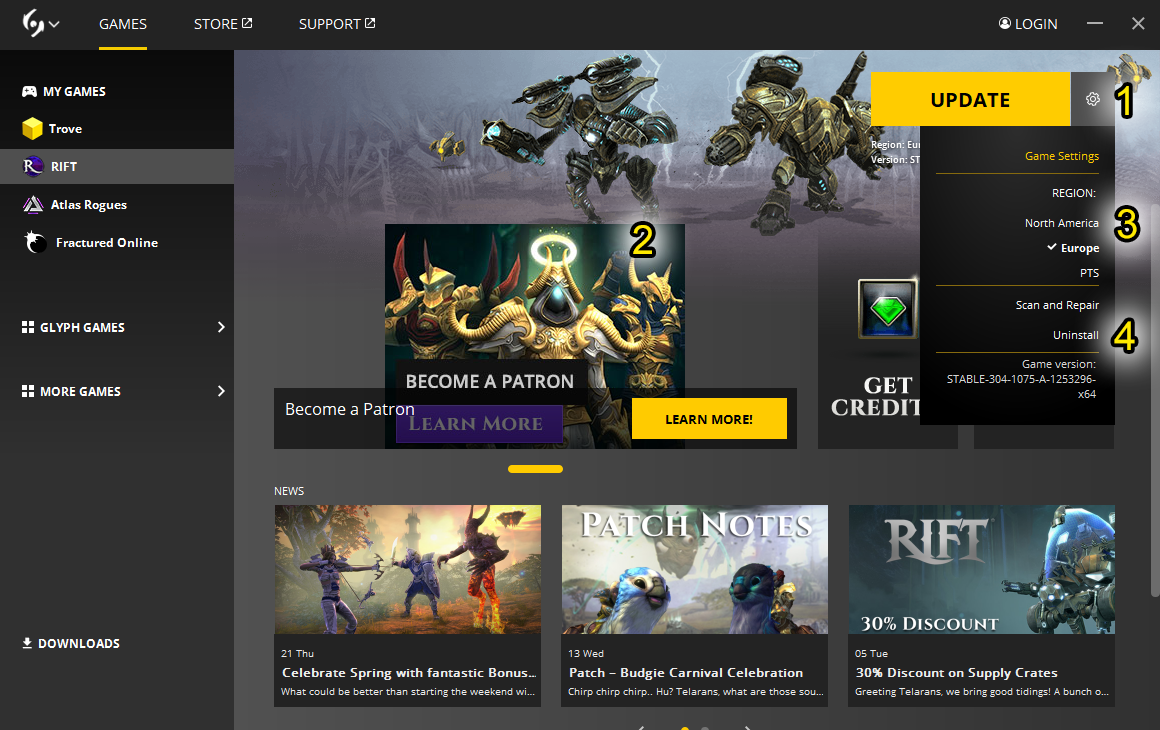Image resolution: width=1160 pixels, height=730 pixels.
Task: Select the Europe region option
Action: (x=1079, y=248)
